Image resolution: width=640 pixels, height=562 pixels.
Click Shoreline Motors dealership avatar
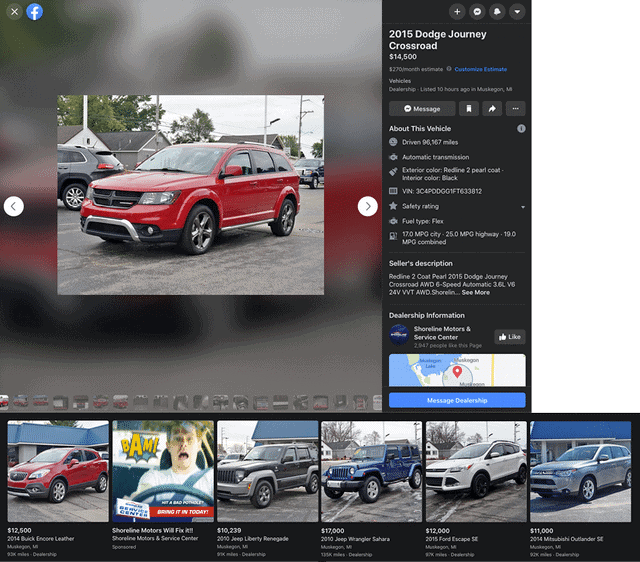point(399,335)
